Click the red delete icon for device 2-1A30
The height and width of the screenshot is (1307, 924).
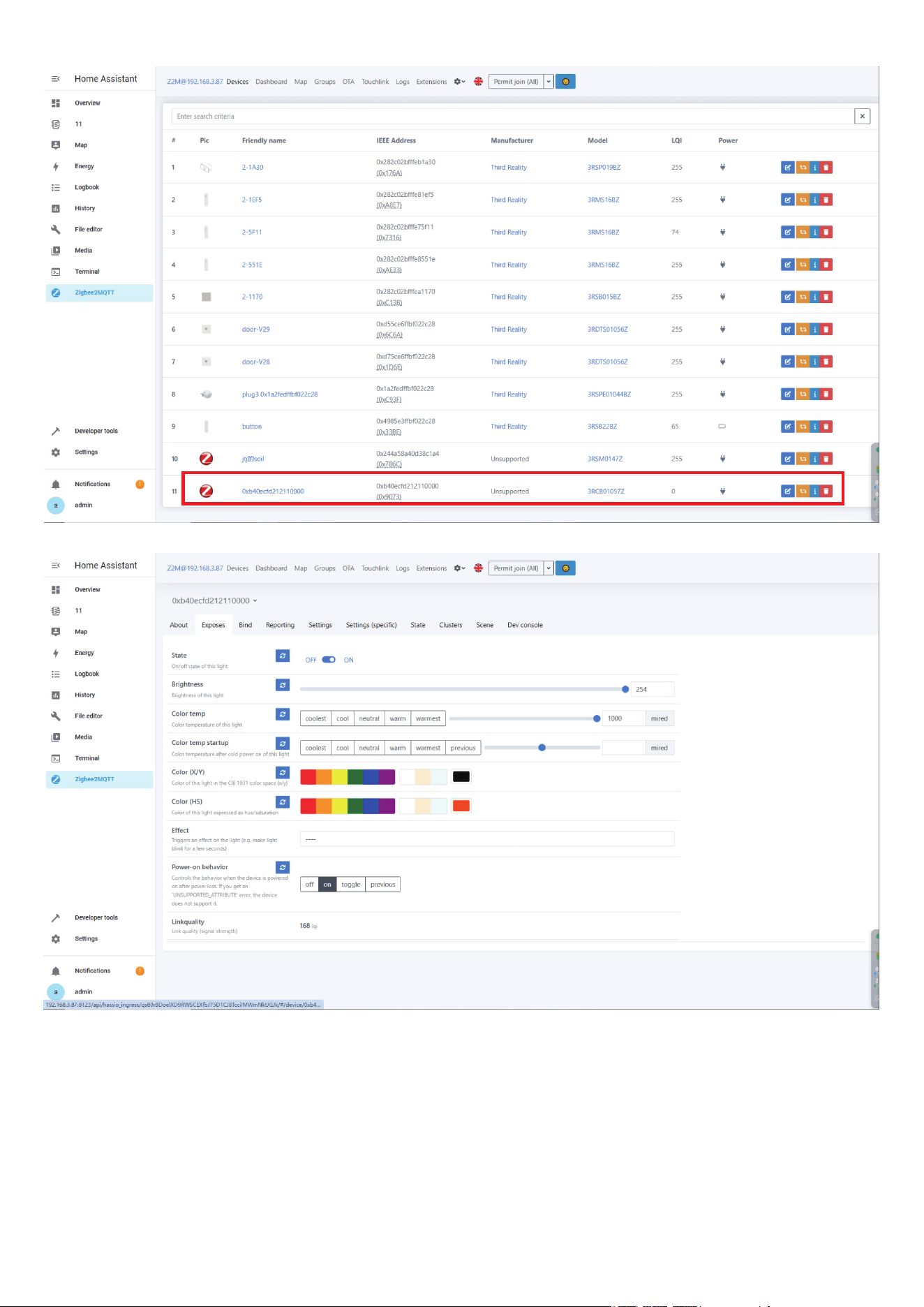[x=826, y=168]
